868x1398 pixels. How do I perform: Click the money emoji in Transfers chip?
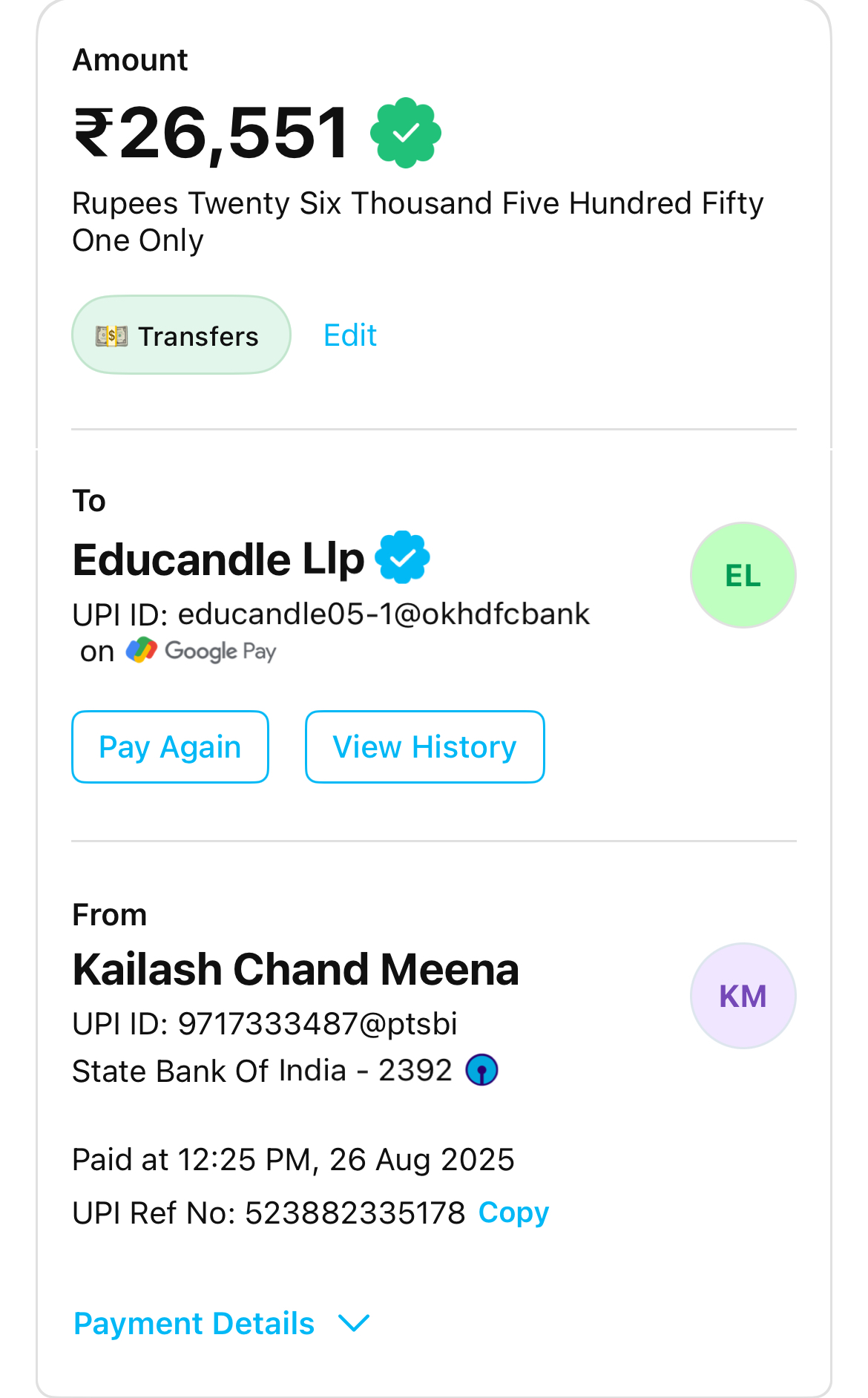[x=111, y=336]
